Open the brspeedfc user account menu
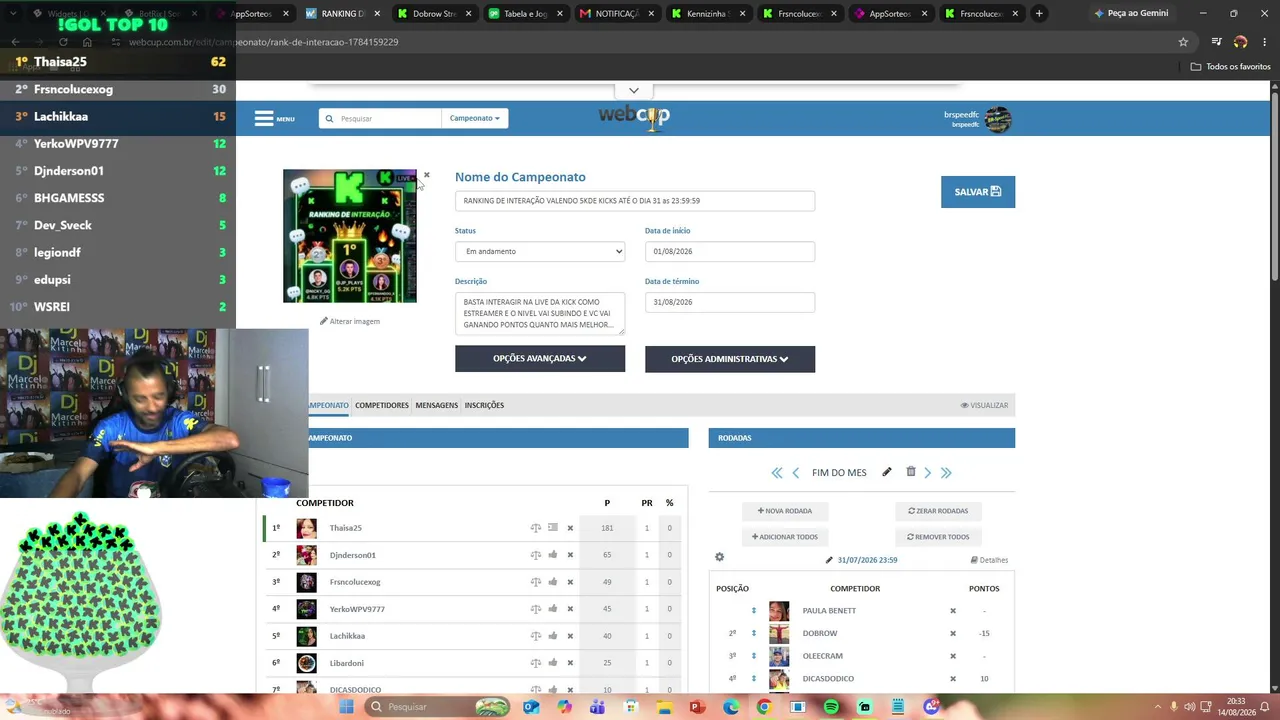1280x720 pixels. tap(978, 119)
